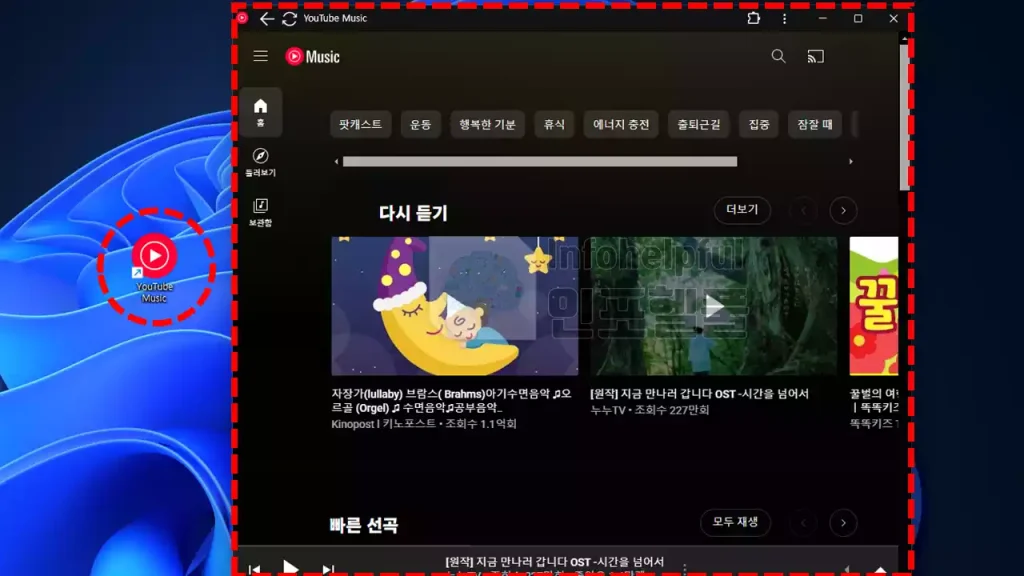This screenshot has width=1024, height=576.
Task: Show previous items in 빠른 선곡 section
Action: point(803,522)
